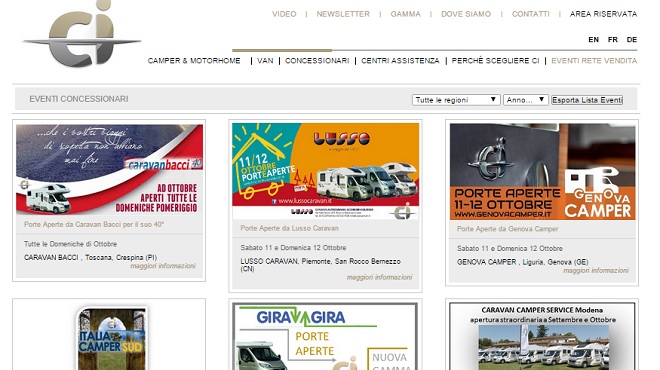Open the Caravan Bacci event banner image
660x370 pixels.
click(x=109, y=169)
